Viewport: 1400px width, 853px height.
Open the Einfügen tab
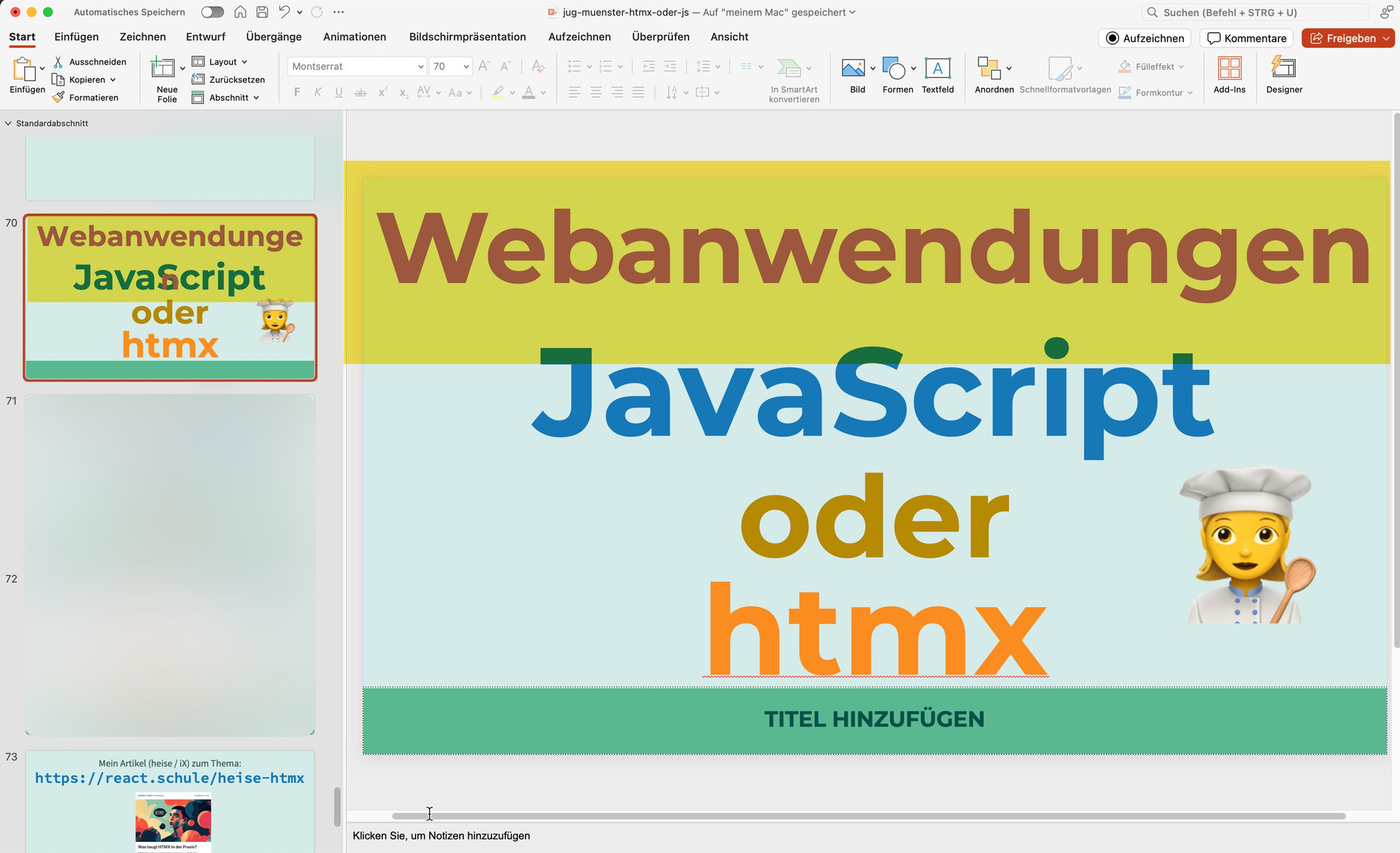pos(76,36)
